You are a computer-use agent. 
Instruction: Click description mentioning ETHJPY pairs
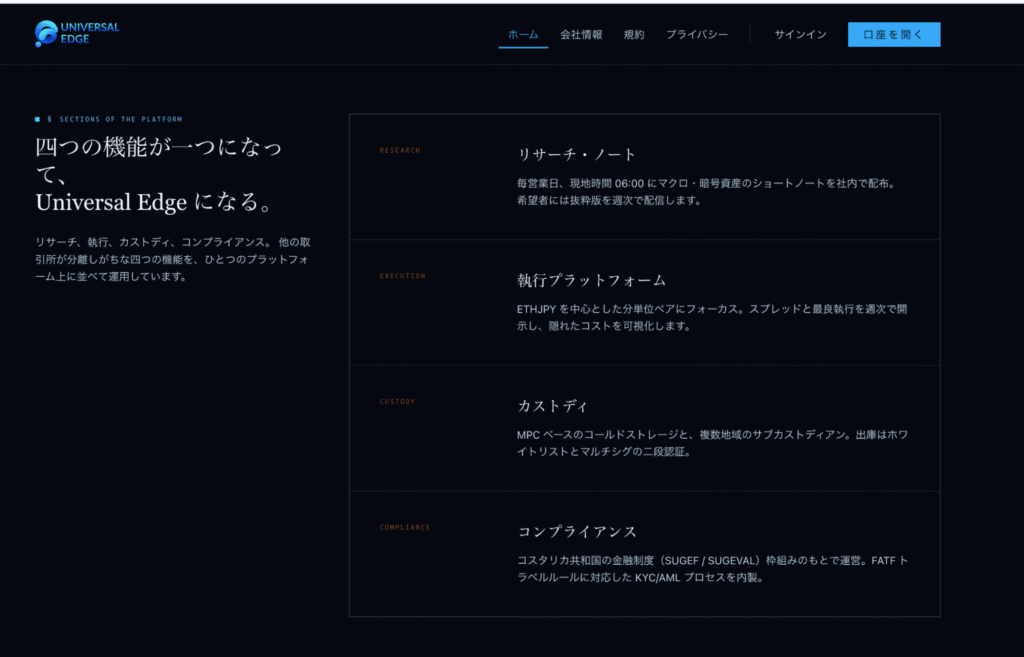pos(712,317)
